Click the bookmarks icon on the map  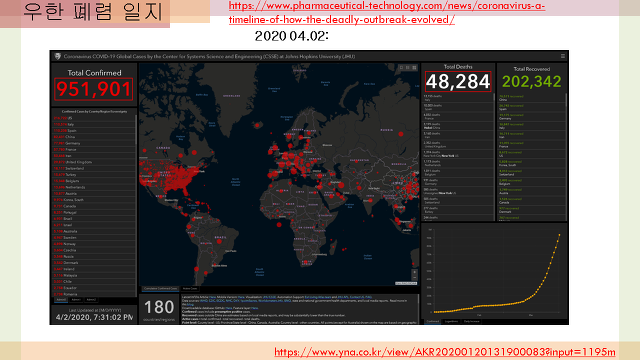pyautogui.click(x=401, y=68)
